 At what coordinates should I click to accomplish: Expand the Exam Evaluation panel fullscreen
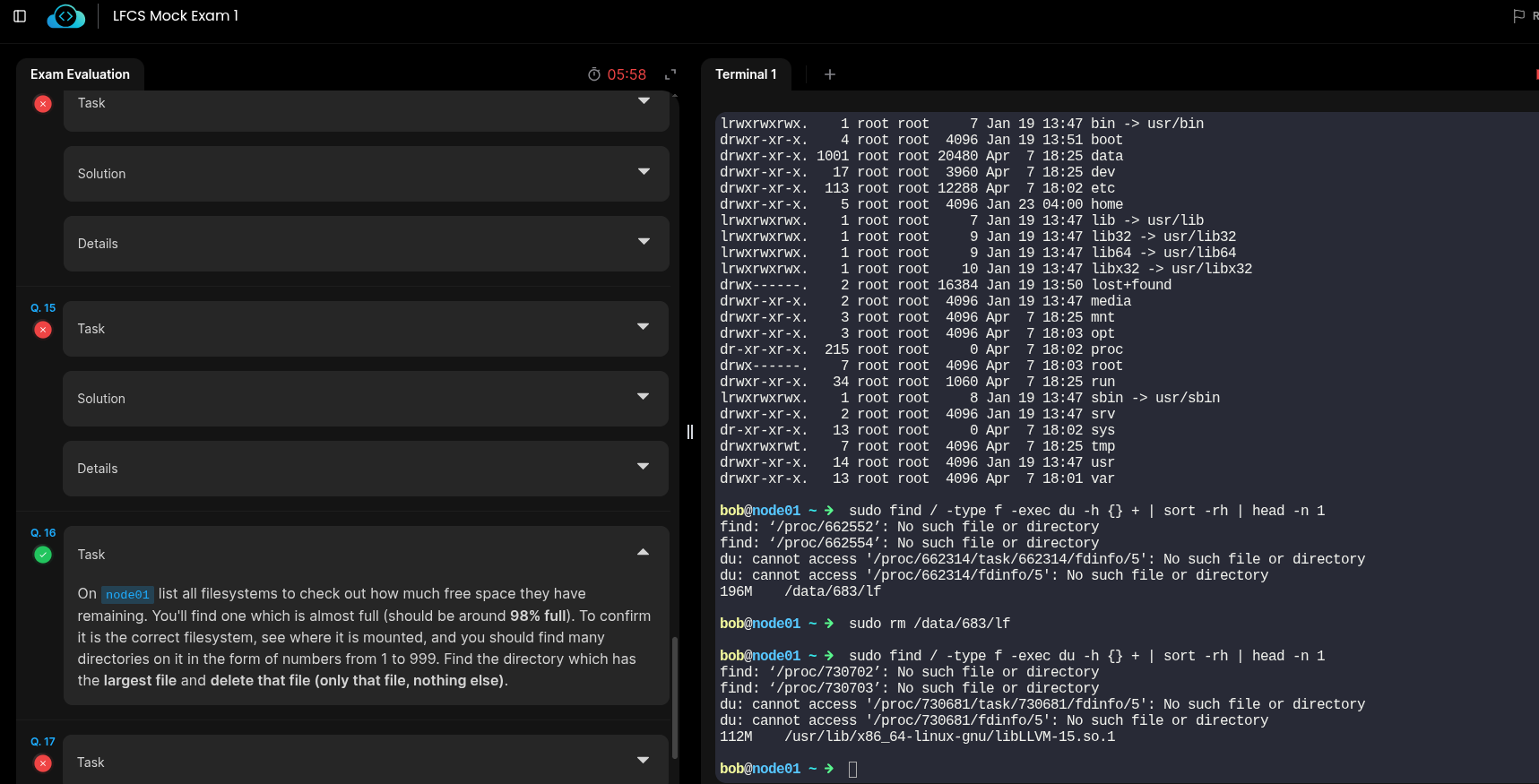(670, 74)
